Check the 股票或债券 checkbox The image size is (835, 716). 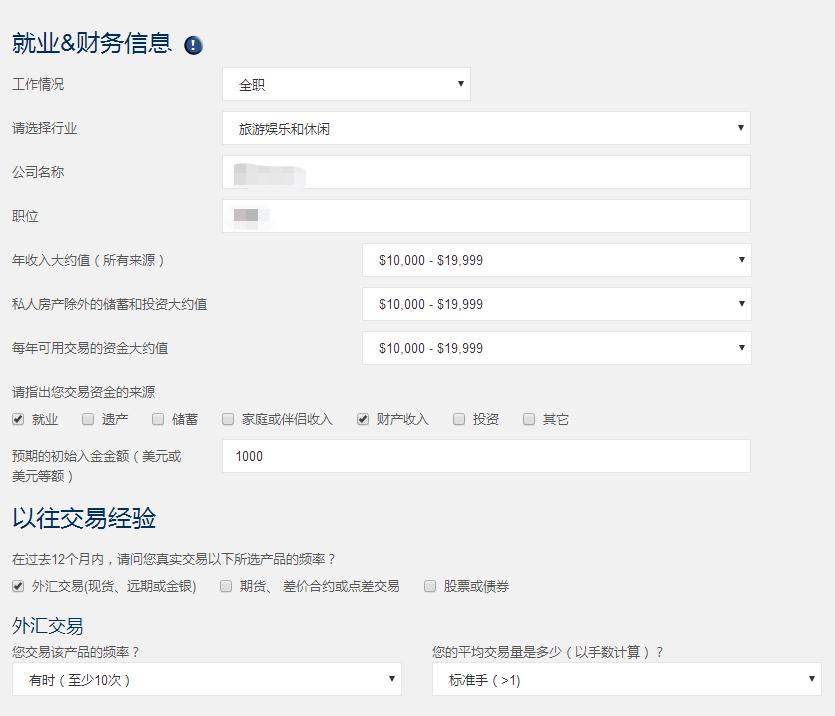(431, 587)
